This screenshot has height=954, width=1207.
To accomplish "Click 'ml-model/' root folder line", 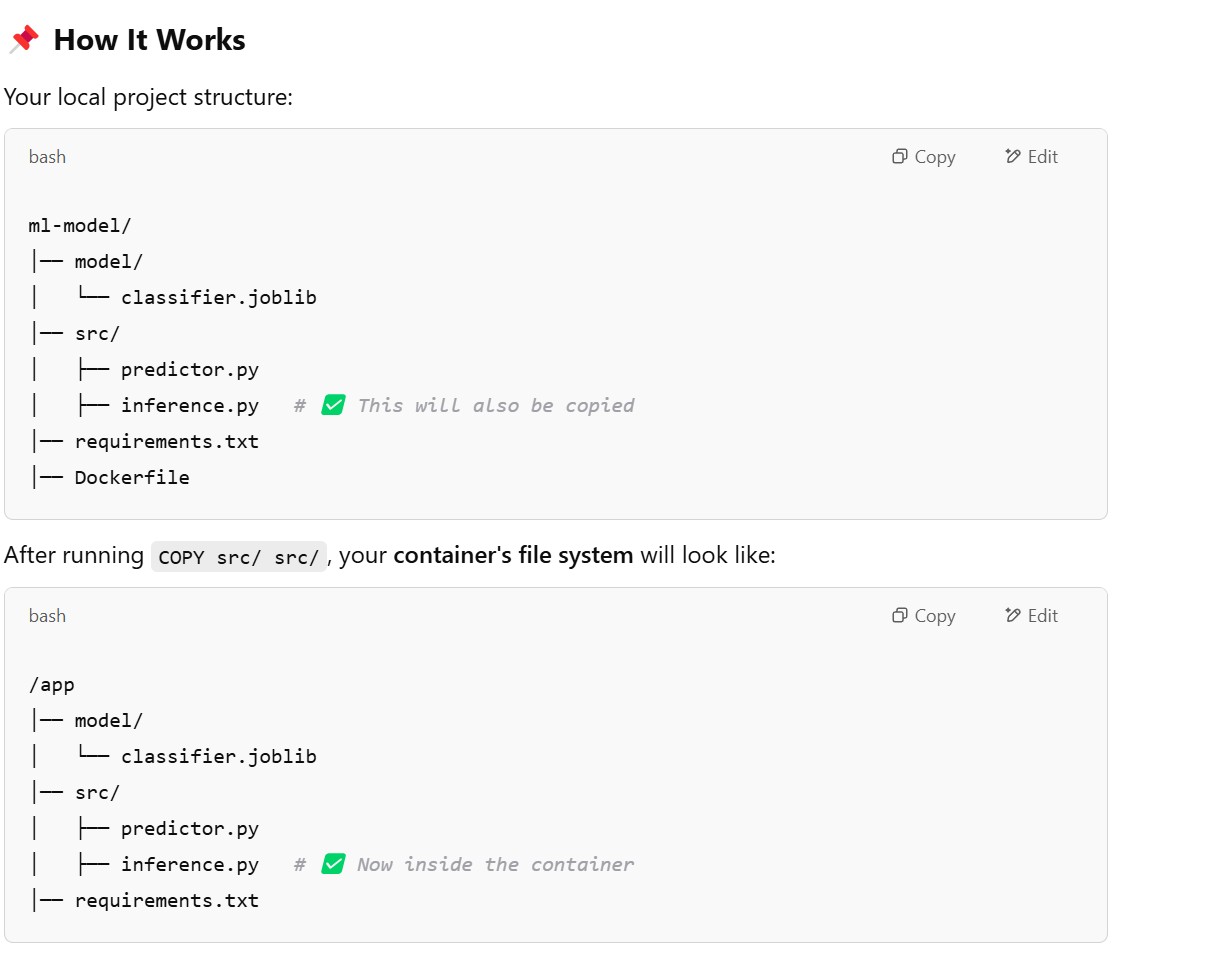I will click(x=80, y=225).
